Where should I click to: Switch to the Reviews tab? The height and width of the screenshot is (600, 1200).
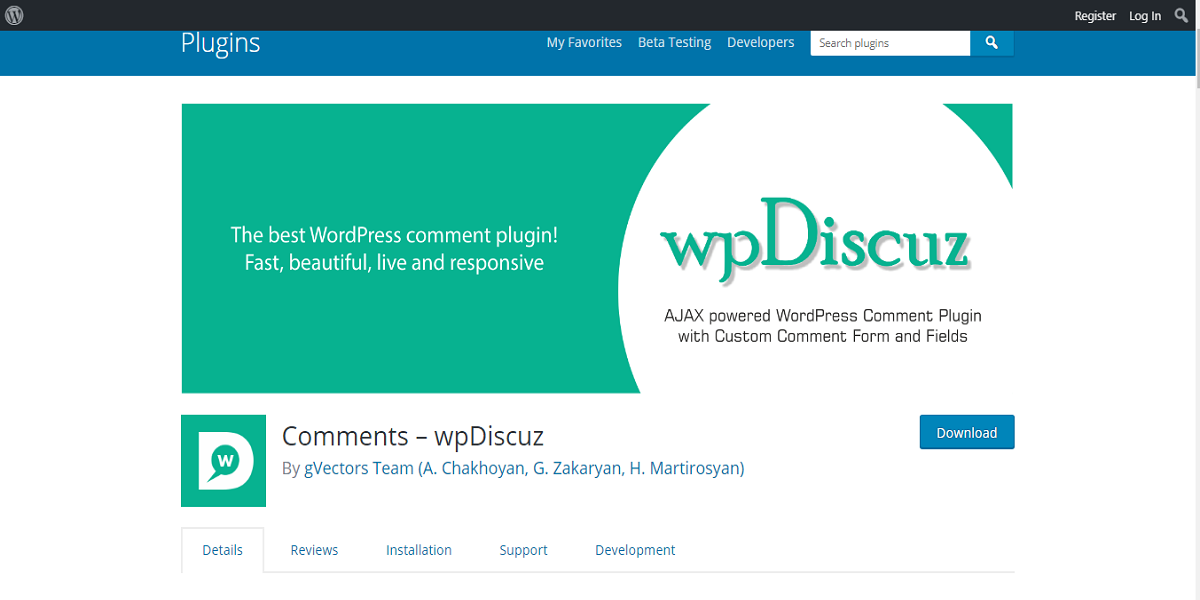[314, 550]
